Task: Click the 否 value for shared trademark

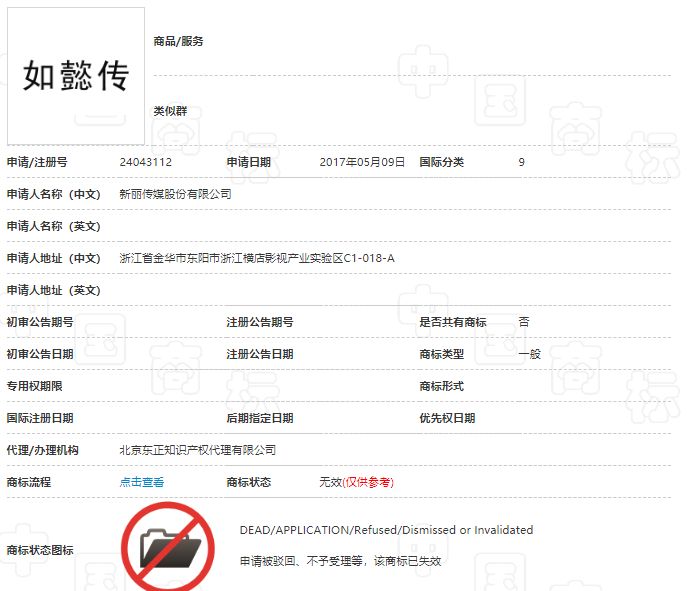Action: coord(524,322)
